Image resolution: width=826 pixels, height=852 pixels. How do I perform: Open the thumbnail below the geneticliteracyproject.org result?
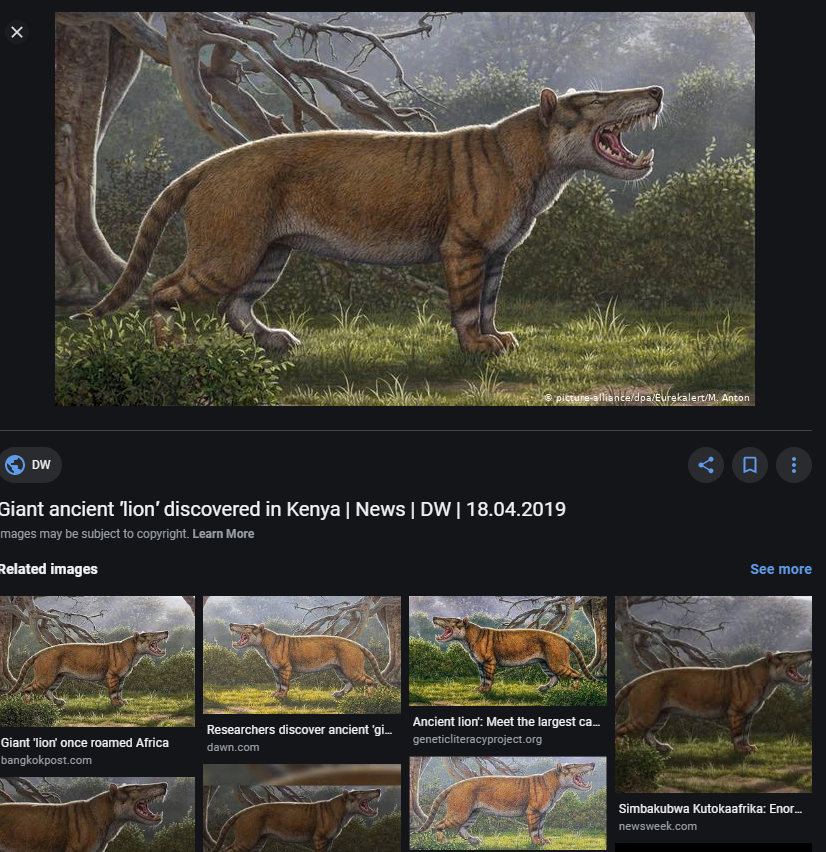pyautogui.click(x=508, y=804)
